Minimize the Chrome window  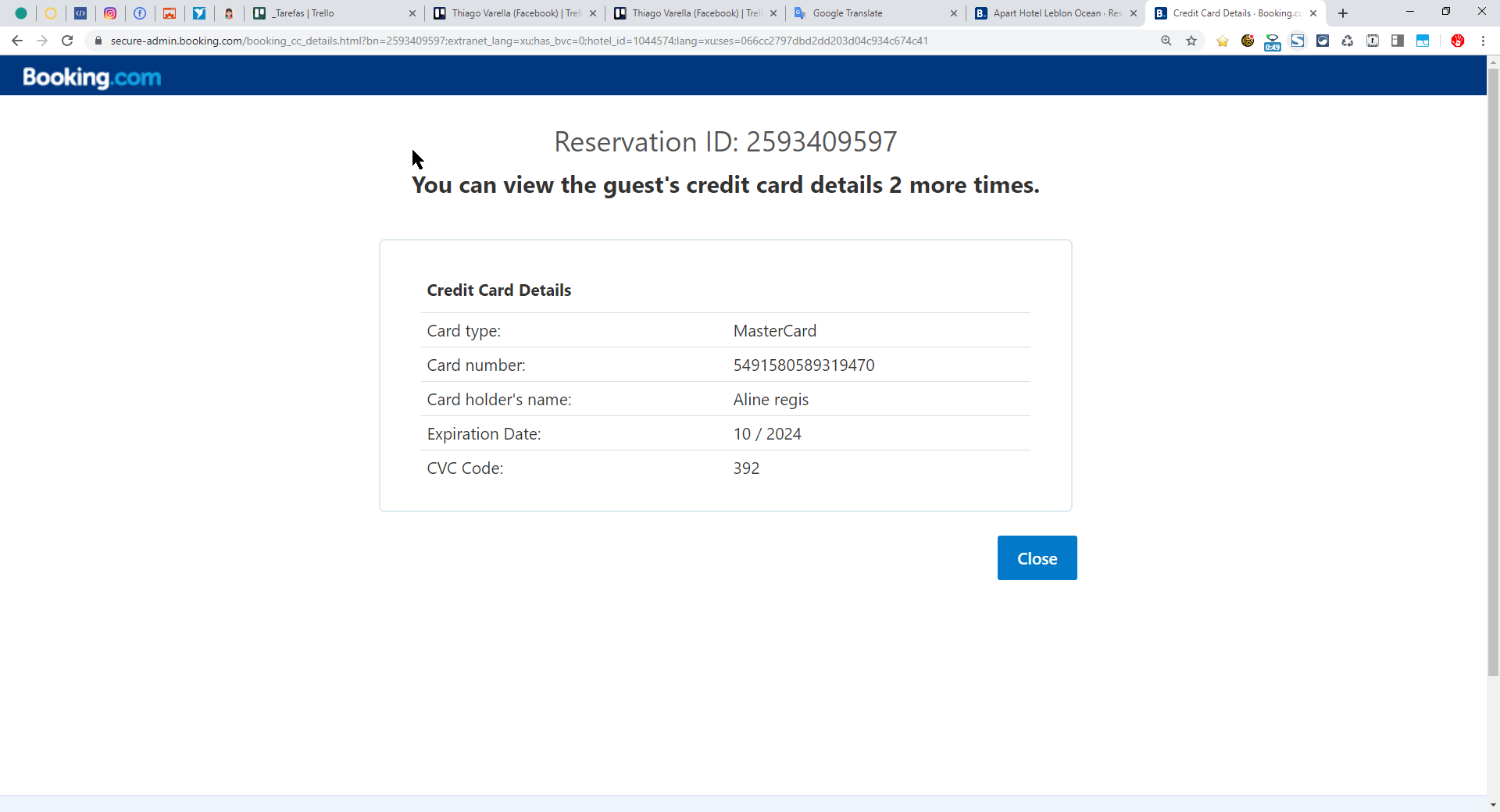(1410, 12)
